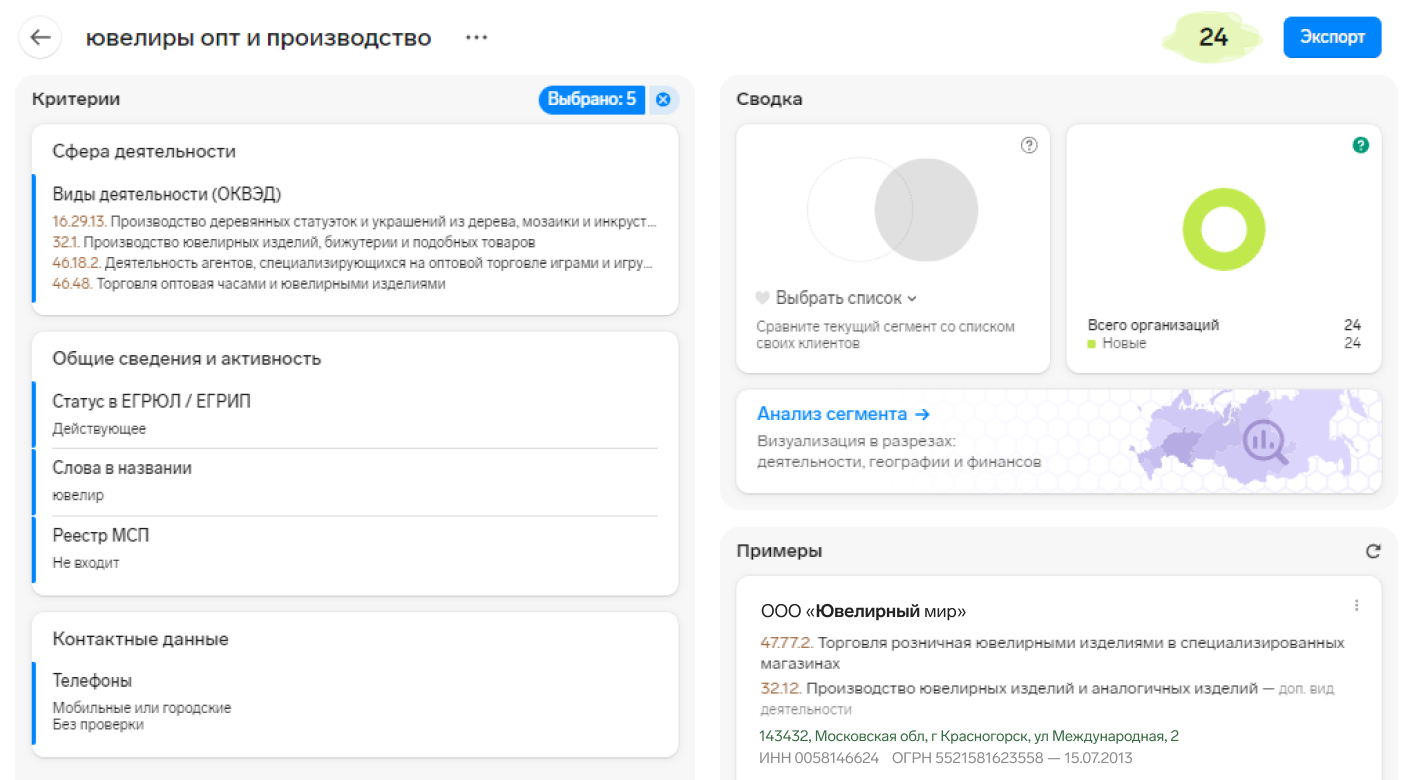Click the magnifier chart icon on map
The width and height of the screenshot is (1418, 780).
tap(1267, 441)
